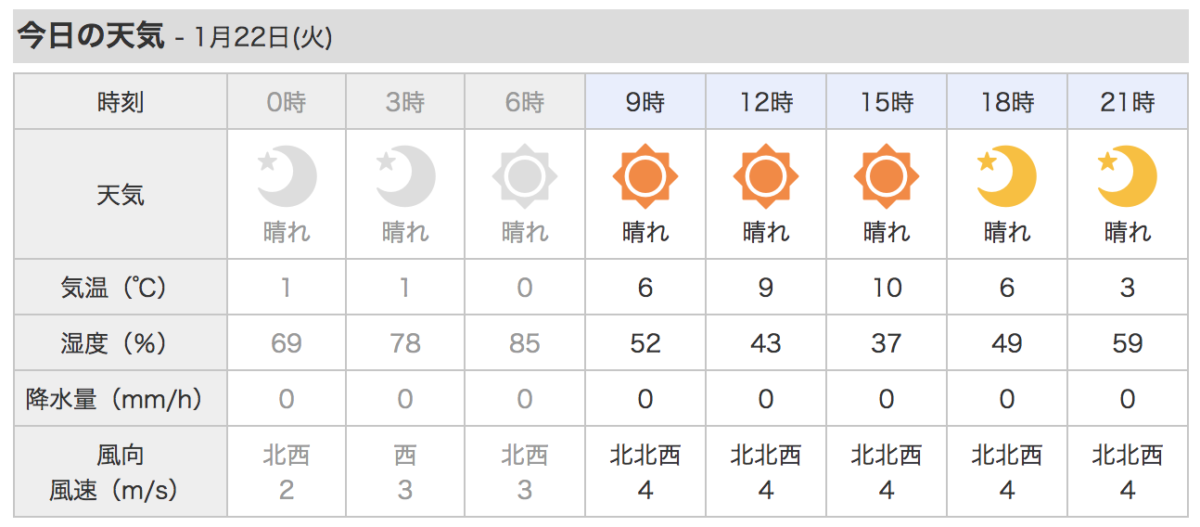Click the orange sun icon at 15時
The width and height of the screenshot is (1200, 527).
tap(886, 177)
